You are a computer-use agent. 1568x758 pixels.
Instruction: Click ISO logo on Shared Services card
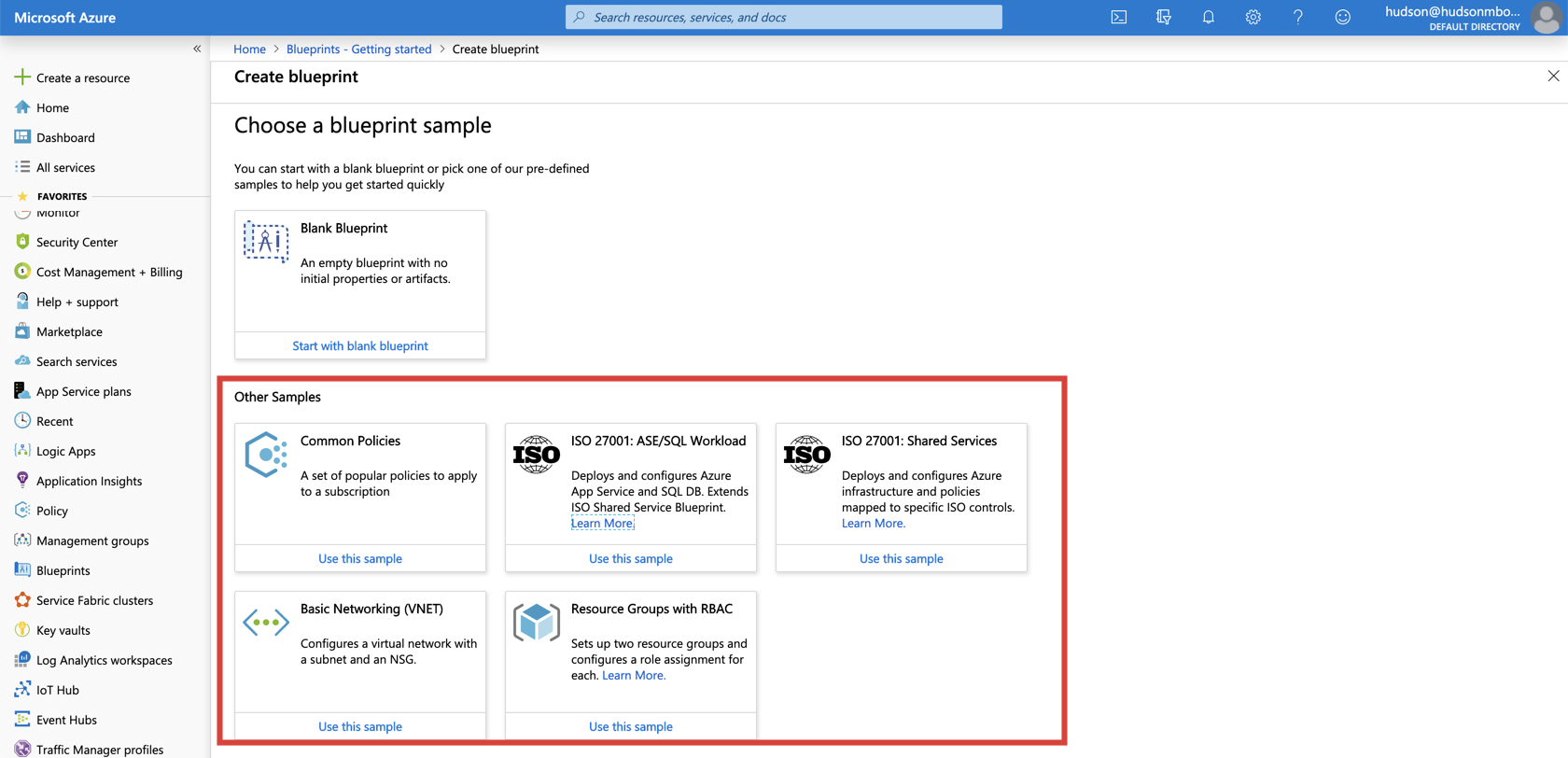coord(807,455)
